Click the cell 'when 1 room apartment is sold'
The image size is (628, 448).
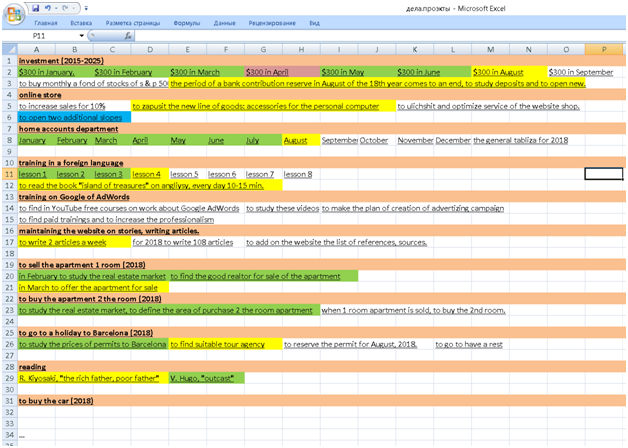tap(413, 310)
